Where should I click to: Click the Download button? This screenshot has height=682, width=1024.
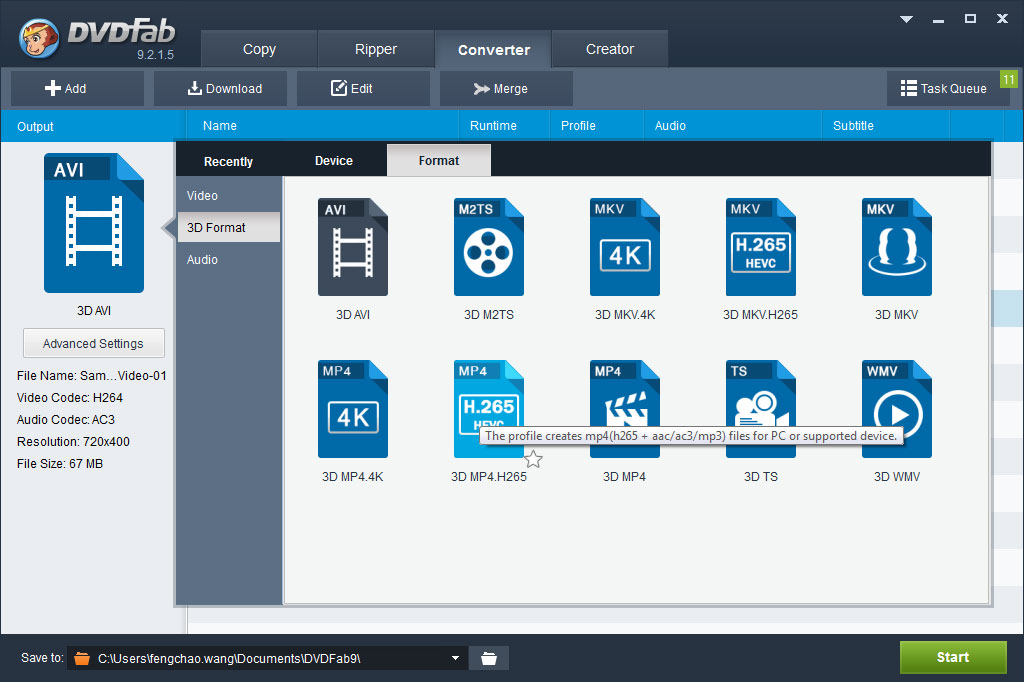(220, 88)
